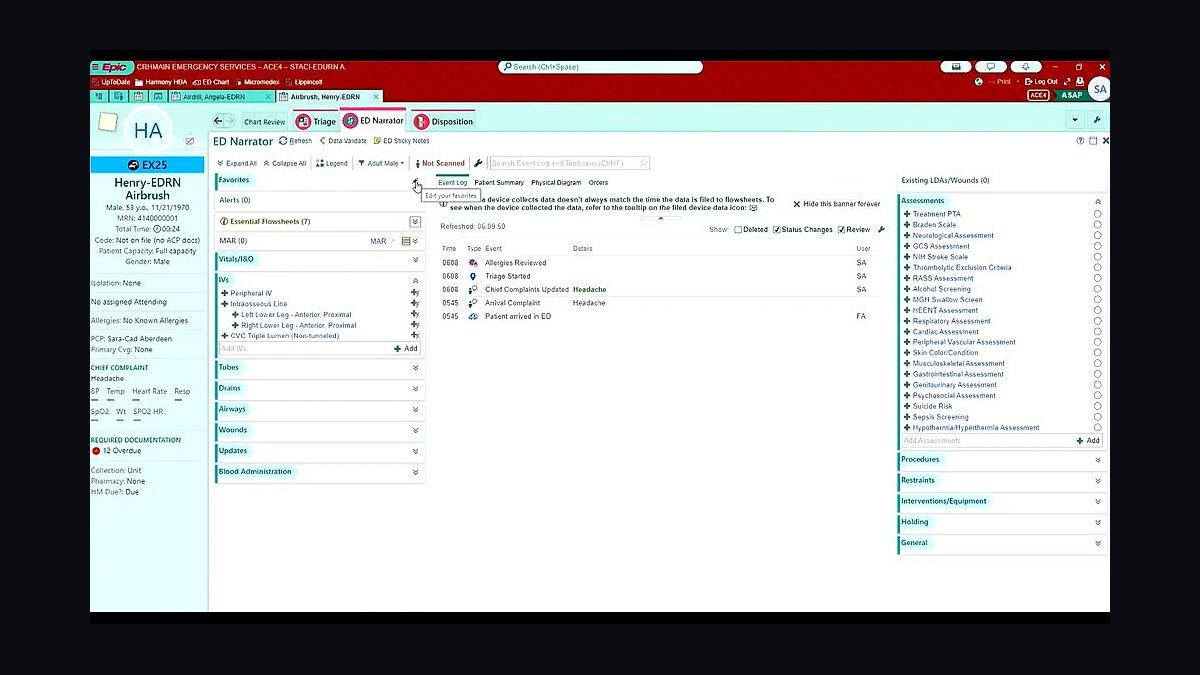Click the SA user avatar
This screenshot has height=675, width=1200.
pyautogui.click(x=1099, y=89)
